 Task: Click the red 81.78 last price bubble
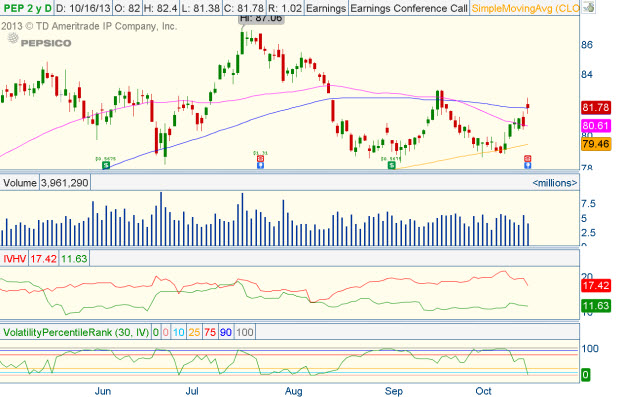pos(596,108)
